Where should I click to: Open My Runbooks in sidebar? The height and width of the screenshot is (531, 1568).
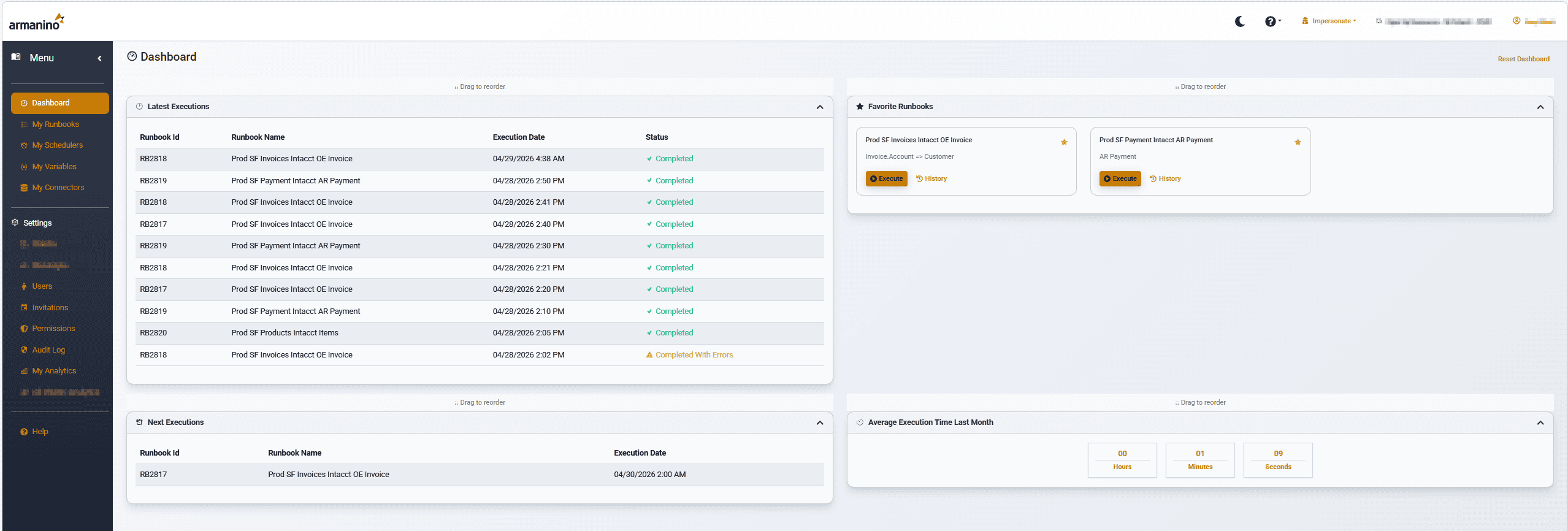click(x=55, y=124)
